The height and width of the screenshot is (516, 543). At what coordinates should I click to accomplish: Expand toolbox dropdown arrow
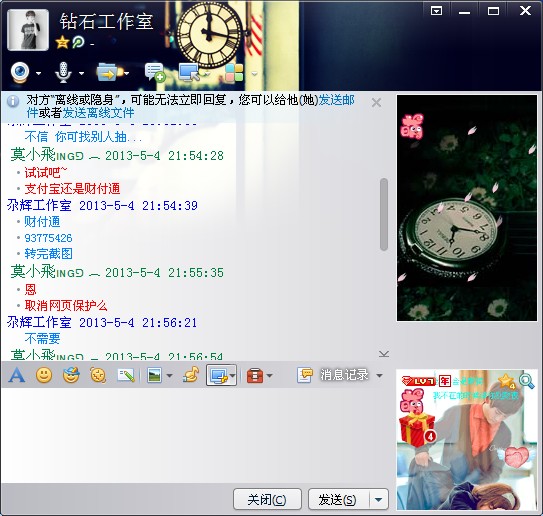270,375
